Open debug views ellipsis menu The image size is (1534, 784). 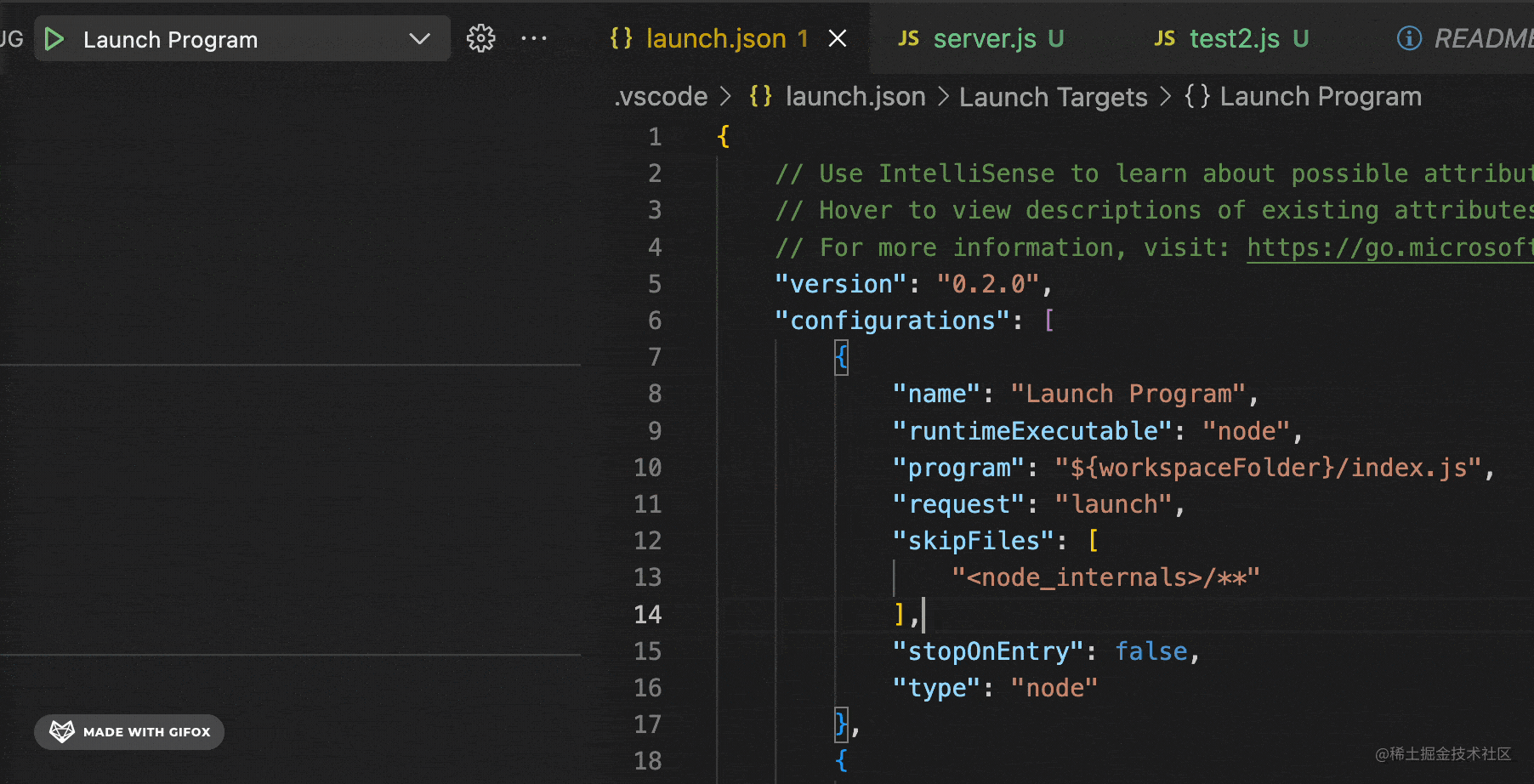[x=534, y=38]
